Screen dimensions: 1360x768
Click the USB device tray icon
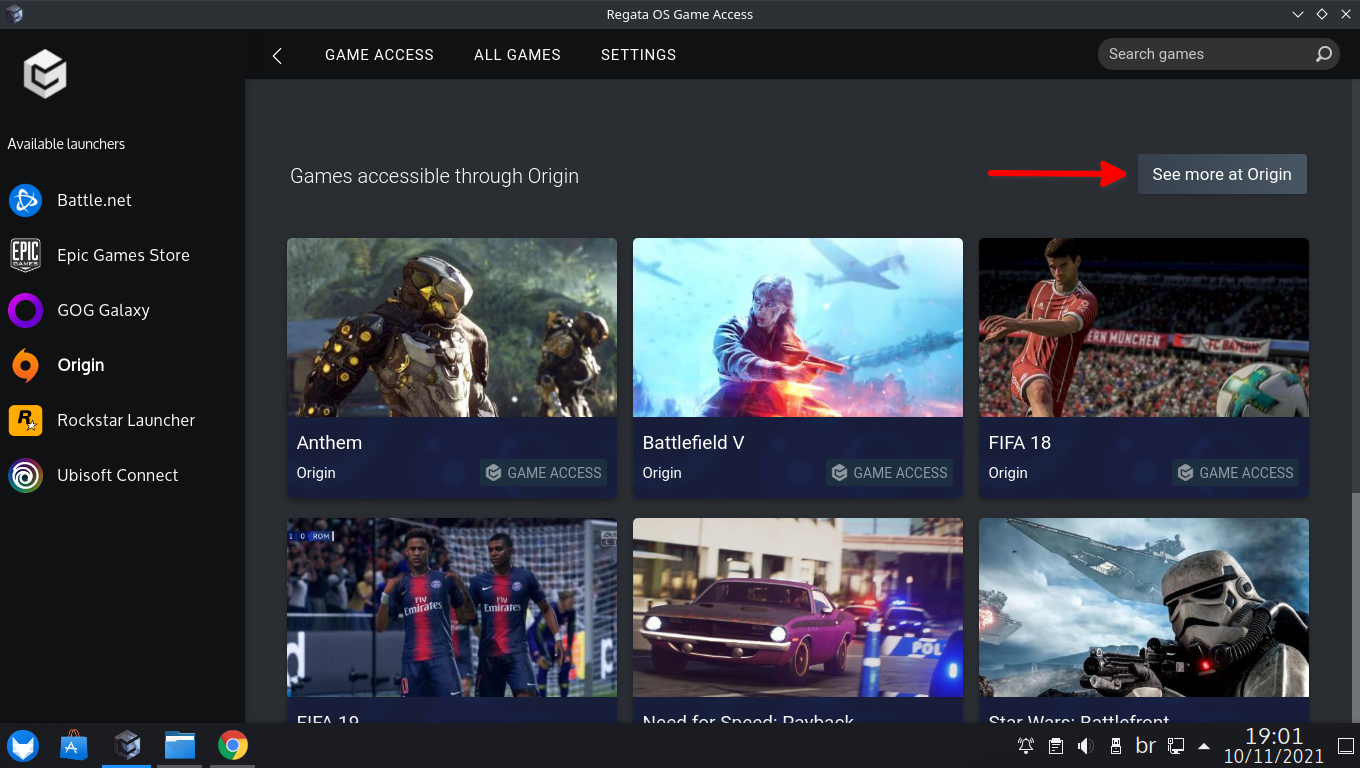pos(1116,746)
